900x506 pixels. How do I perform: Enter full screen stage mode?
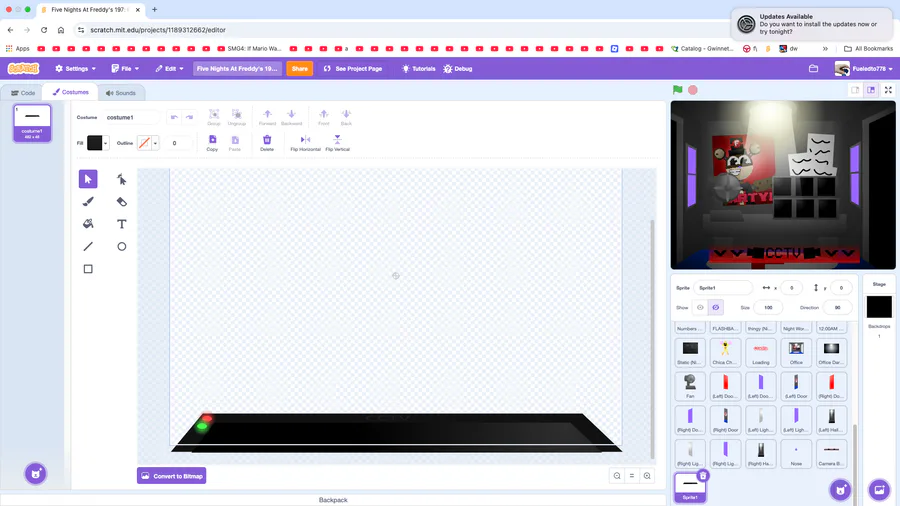point(888,90)
